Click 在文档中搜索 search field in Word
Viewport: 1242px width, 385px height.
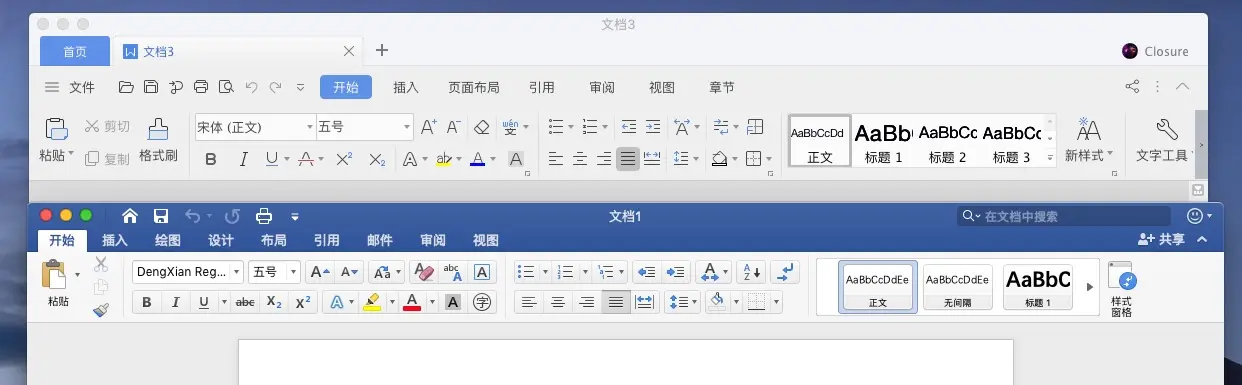coord(1064,215)
